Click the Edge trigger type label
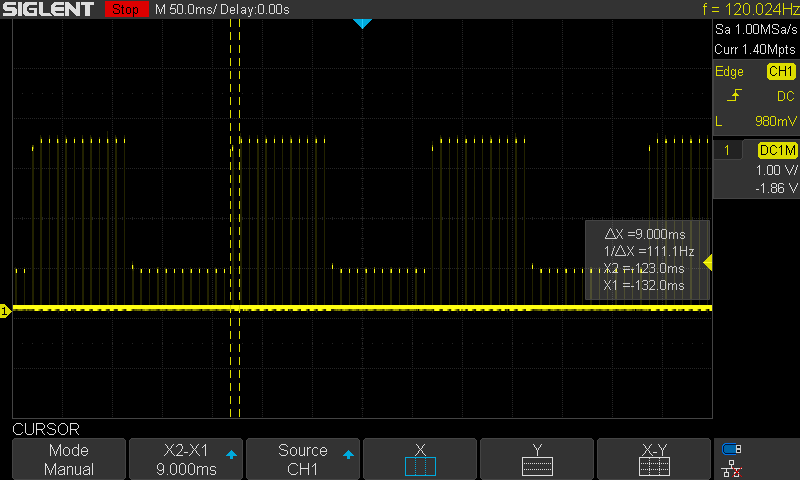 click(729, 71)
